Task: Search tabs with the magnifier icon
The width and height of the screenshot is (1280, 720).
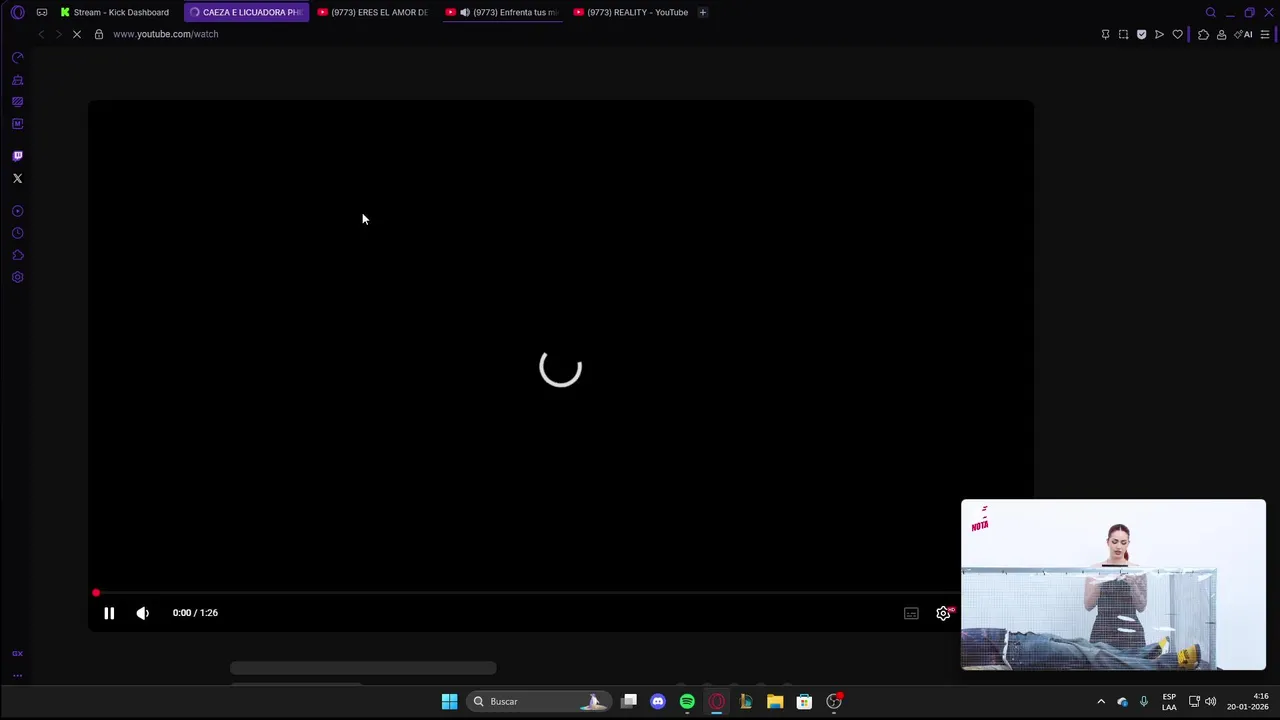Action: click(1211, 12)
